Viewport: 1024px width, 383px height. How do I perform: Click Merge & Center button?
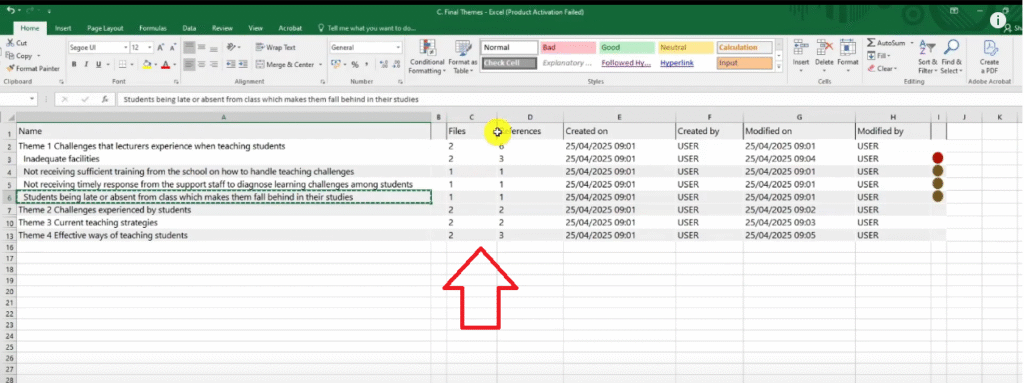(285, 65)
